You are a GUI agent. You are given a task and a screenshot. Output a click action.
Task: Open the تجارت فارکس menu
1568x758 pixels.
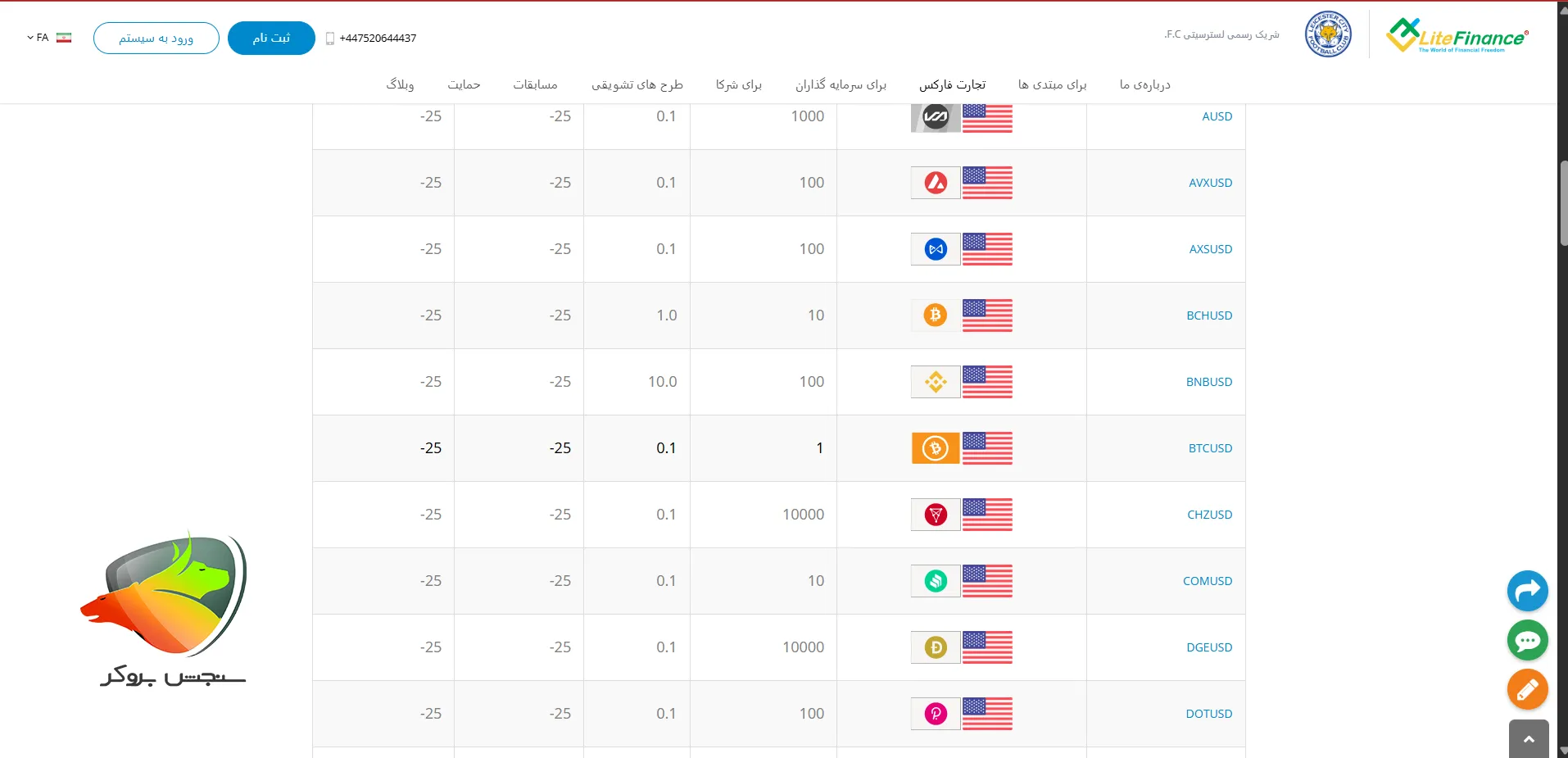click(x=952, y=85)
